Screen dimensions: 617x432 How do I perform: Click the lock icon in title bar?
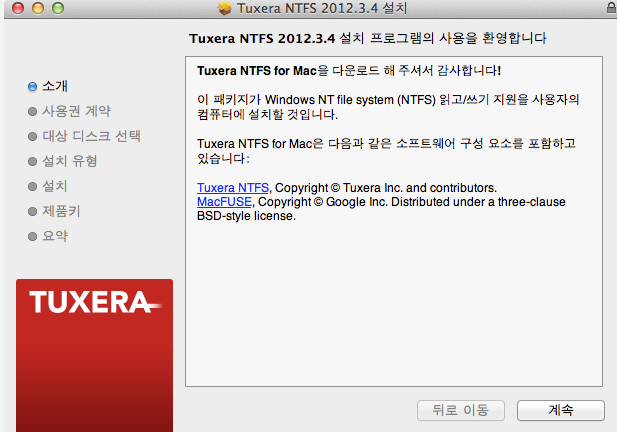[612, 8]
